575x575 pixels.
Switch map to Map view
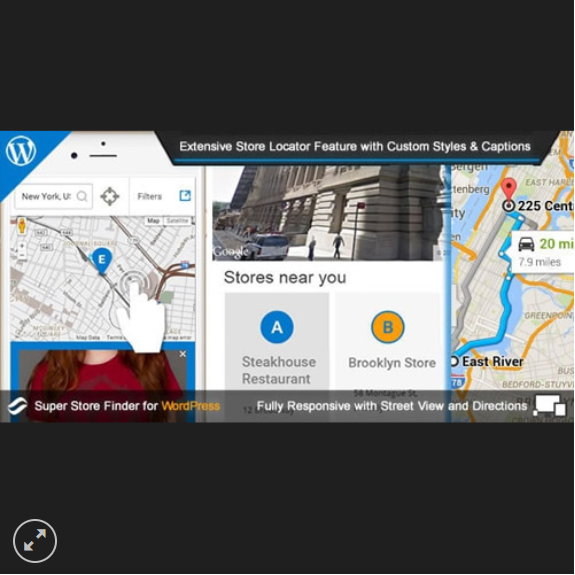click(153, 221)
